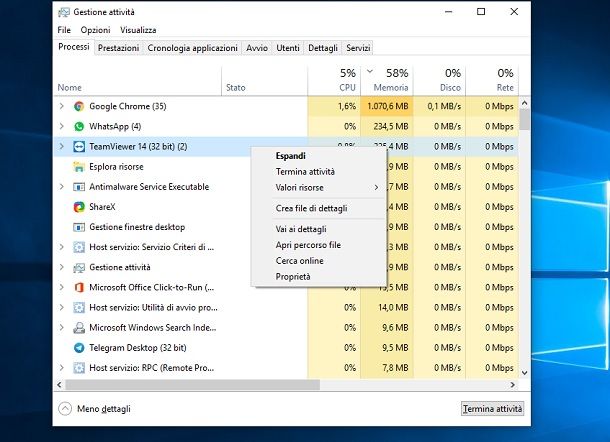610x442 pixels.
Task: Click the Meno dettagli circle arrow icon
Action: 65,409
